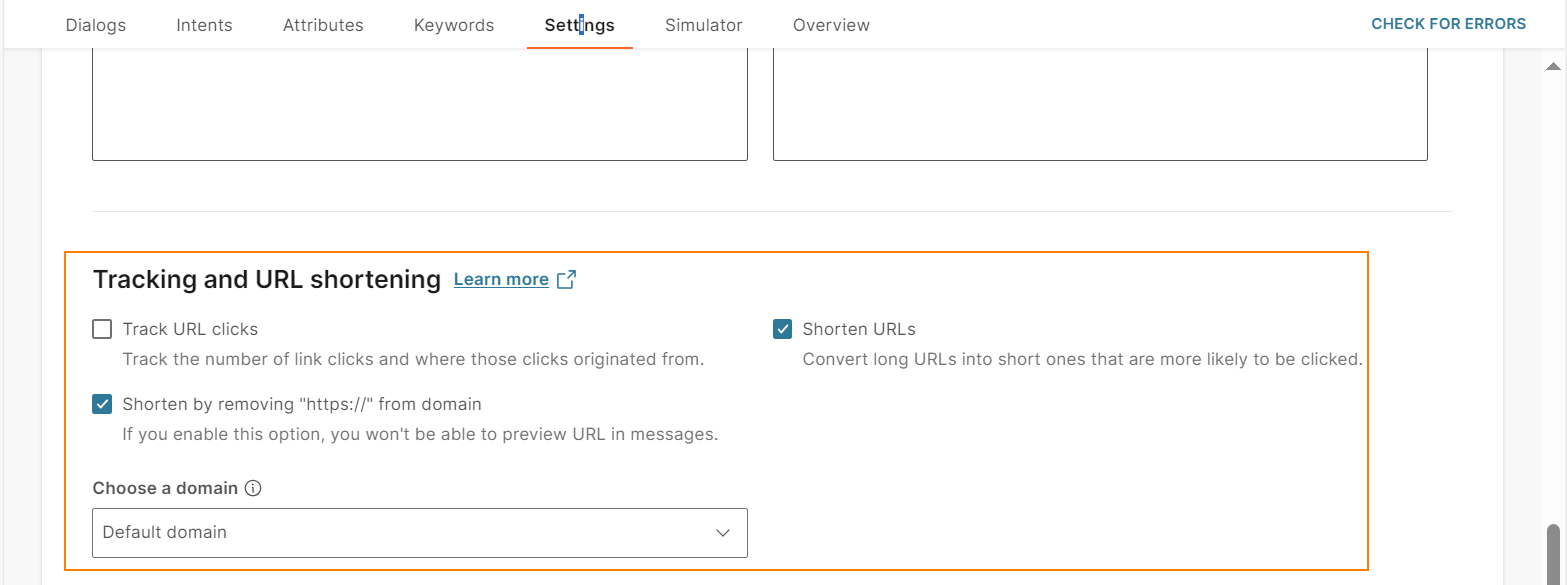1567x585 pixels.
Task: Open the Simulator tab
Action: click(704, 25)
